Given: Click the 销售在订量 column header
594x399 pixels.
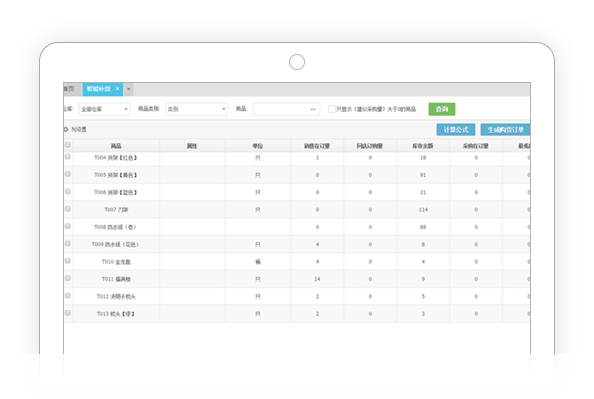Looking at the screenshot, I should pos(317,146).
